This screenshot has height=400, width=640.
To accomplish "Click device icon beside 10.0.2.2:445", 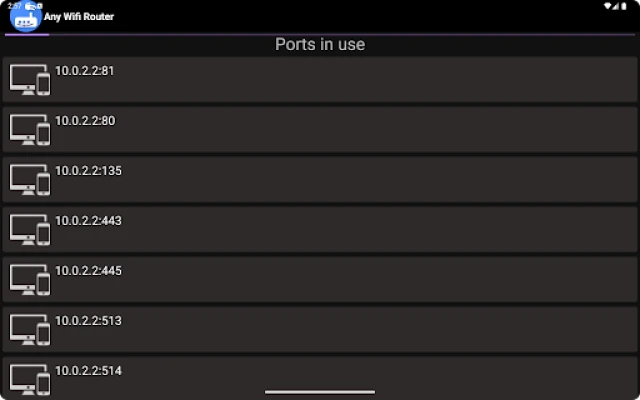I will click(x=30, y=280).
